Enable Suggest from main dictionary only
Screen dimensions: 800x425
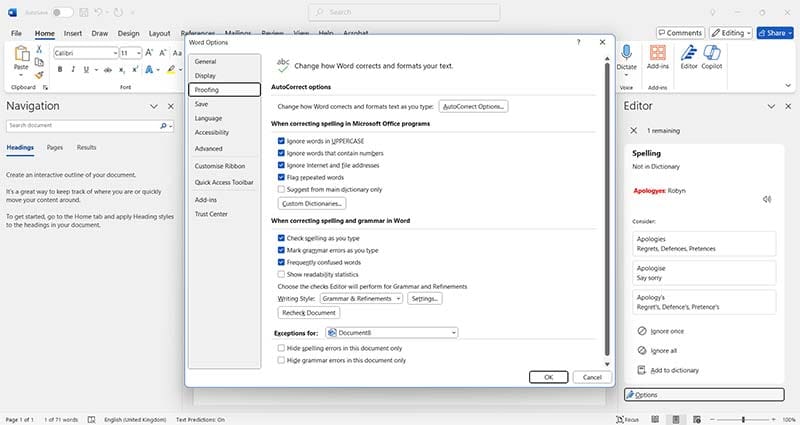point(281,189)
